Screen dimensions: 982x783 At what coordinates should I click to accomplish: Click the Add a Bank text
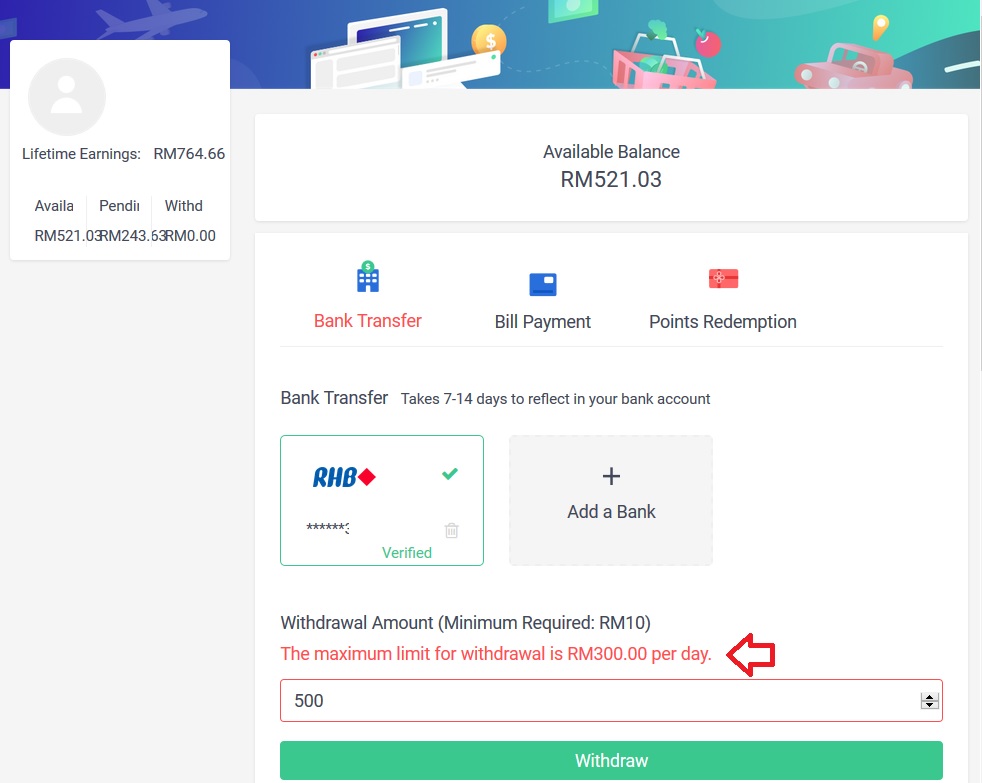(x=611, y=512)
